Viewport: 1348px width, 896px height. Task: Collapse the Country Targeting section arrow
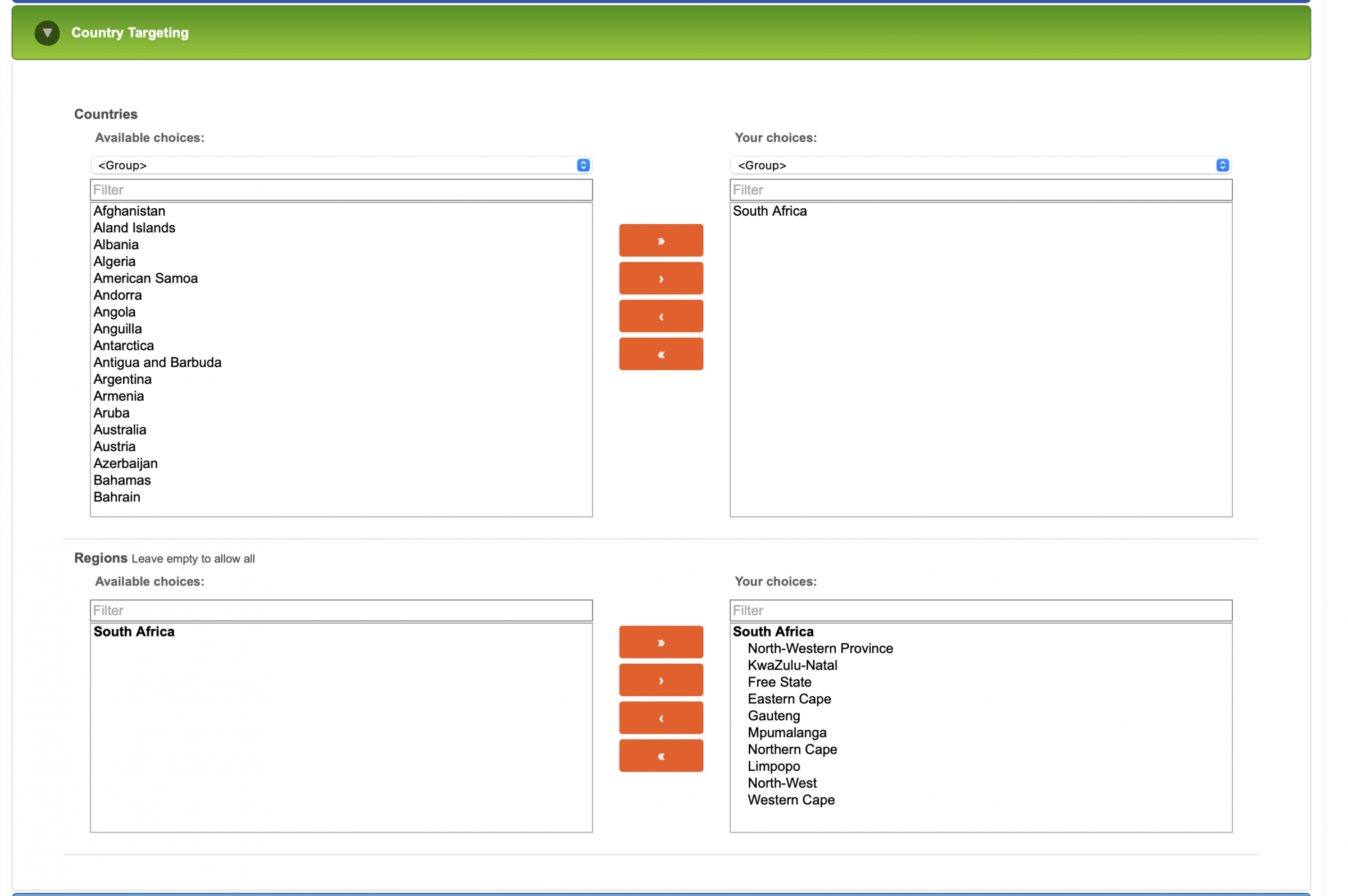(x=47, y=33)
